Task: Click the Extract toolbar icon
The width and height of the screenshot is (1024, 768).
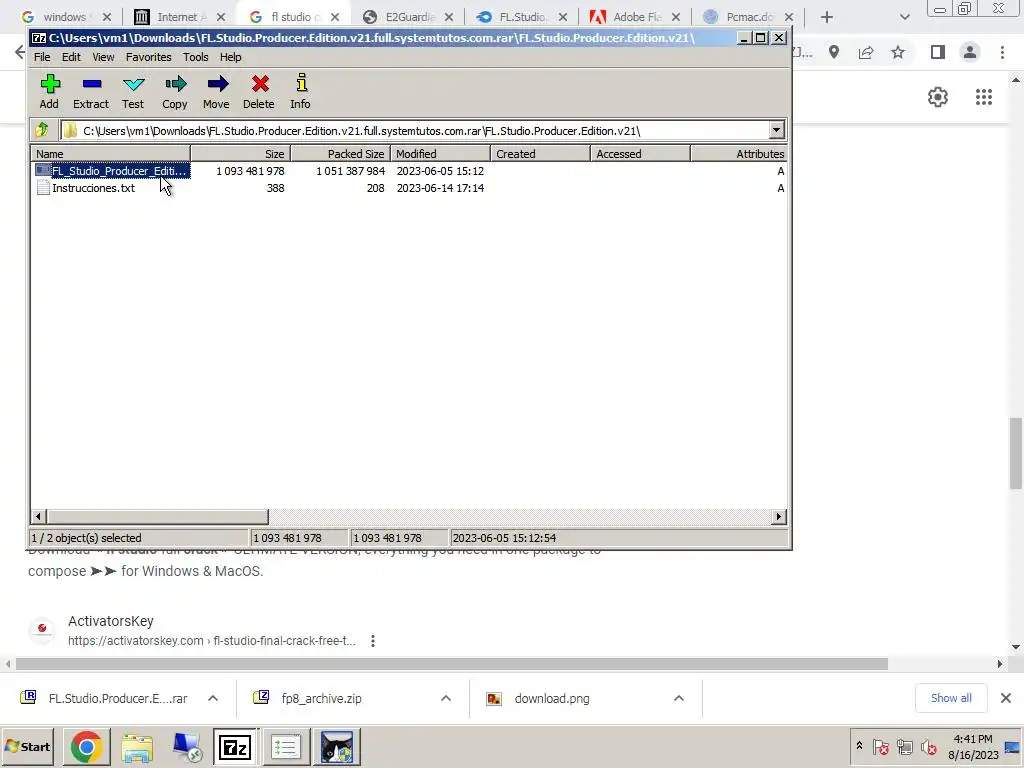Action: 91,91
